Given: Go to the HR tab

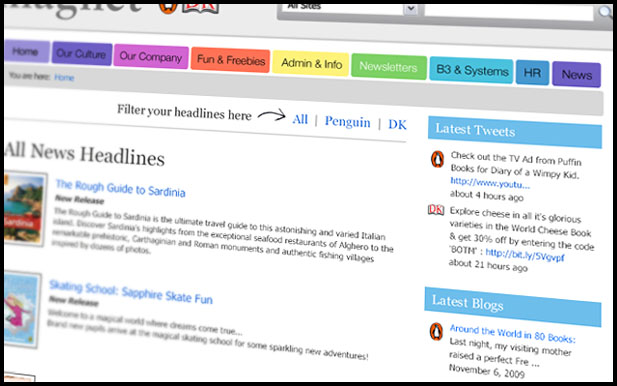Looking at the screenshot, I should pos(532,73).
